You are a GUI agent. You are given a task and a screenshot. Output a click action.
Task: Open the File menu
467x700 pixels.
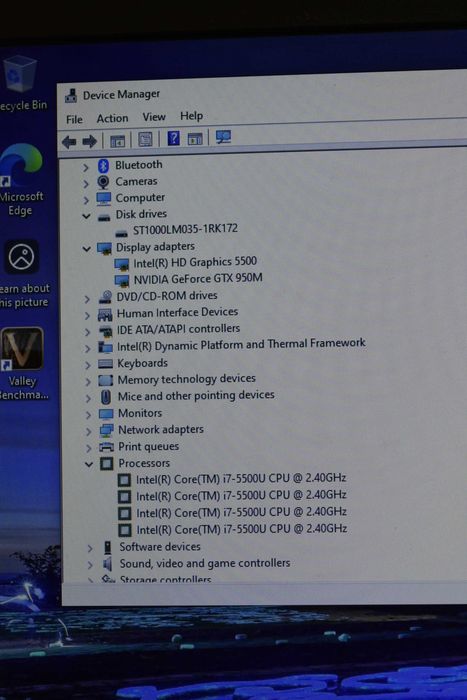74,119
